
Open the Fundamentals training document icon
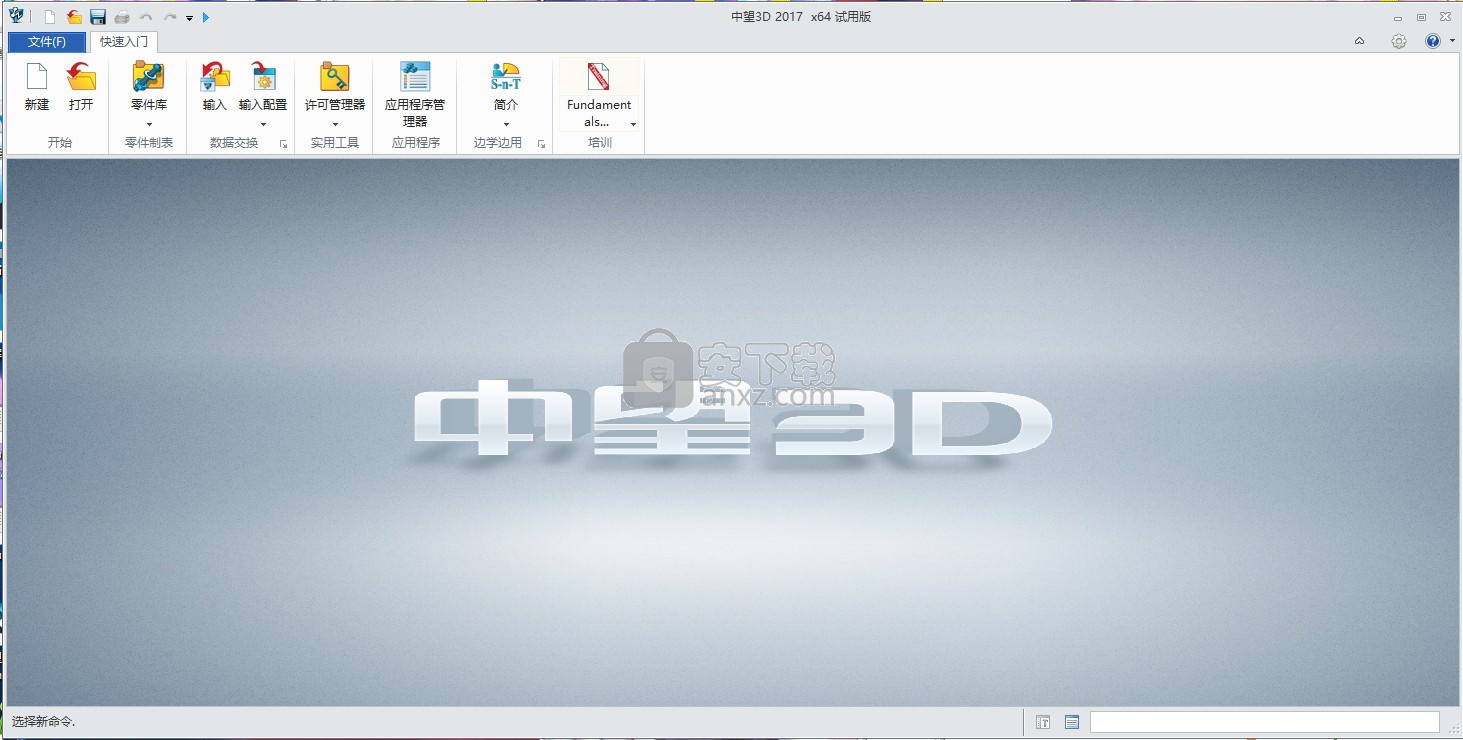pyautogui.click(x=599, y=76)
